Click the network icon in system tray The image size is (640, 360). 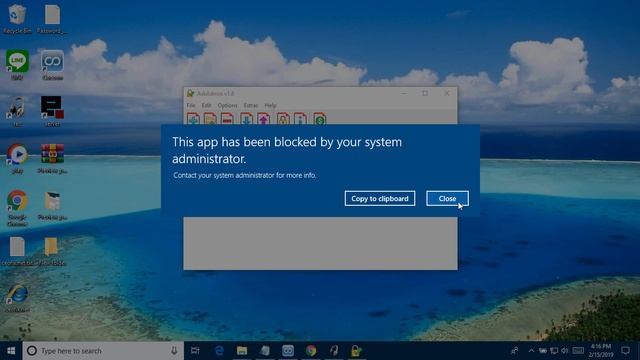[554, 351]
